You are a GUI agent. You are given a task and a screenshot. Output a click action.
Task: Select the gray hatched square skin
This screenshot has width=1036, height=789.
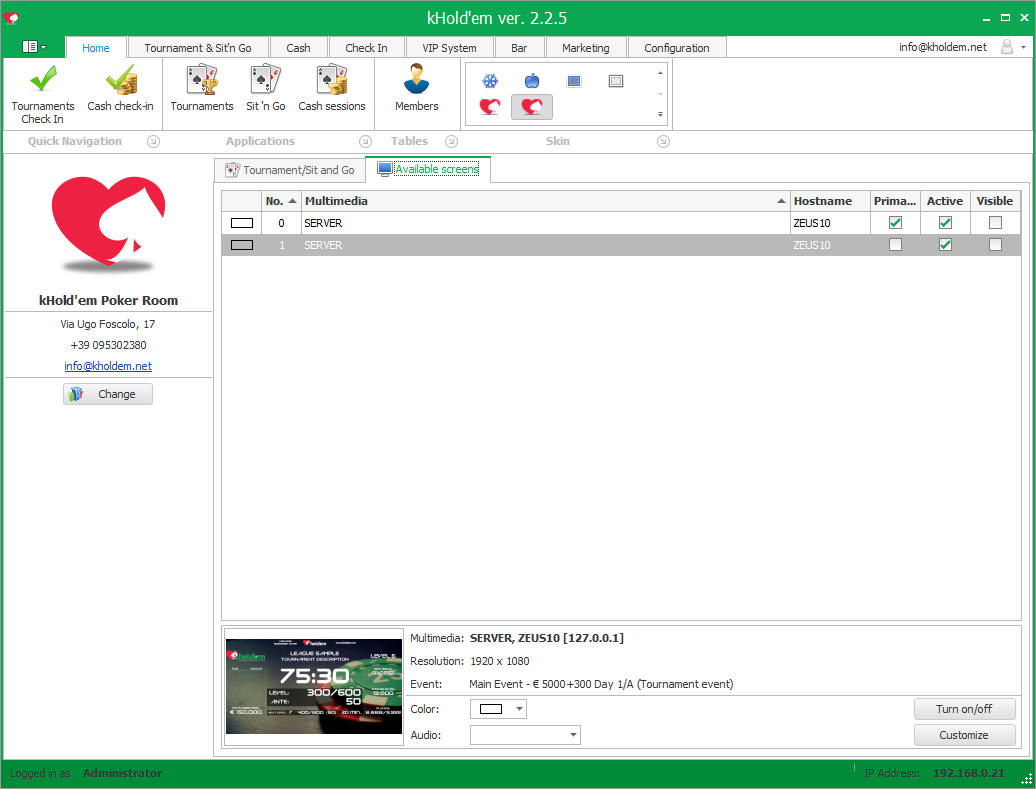point(616,81)
